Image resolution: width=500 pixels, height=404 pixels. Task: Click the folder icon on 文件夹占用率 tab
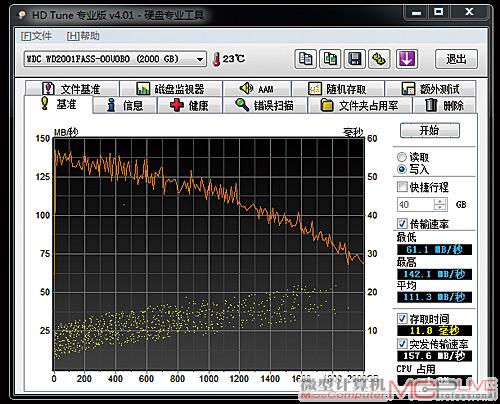(327, 105)
